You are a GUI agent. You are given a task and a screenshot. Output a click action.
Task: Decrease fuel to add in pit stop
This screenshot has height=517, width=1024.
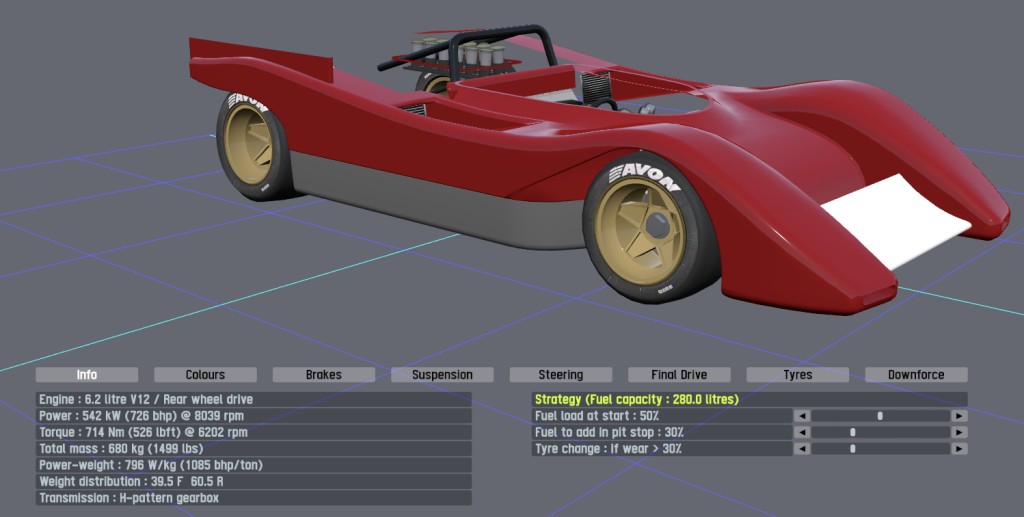point(802,432)
